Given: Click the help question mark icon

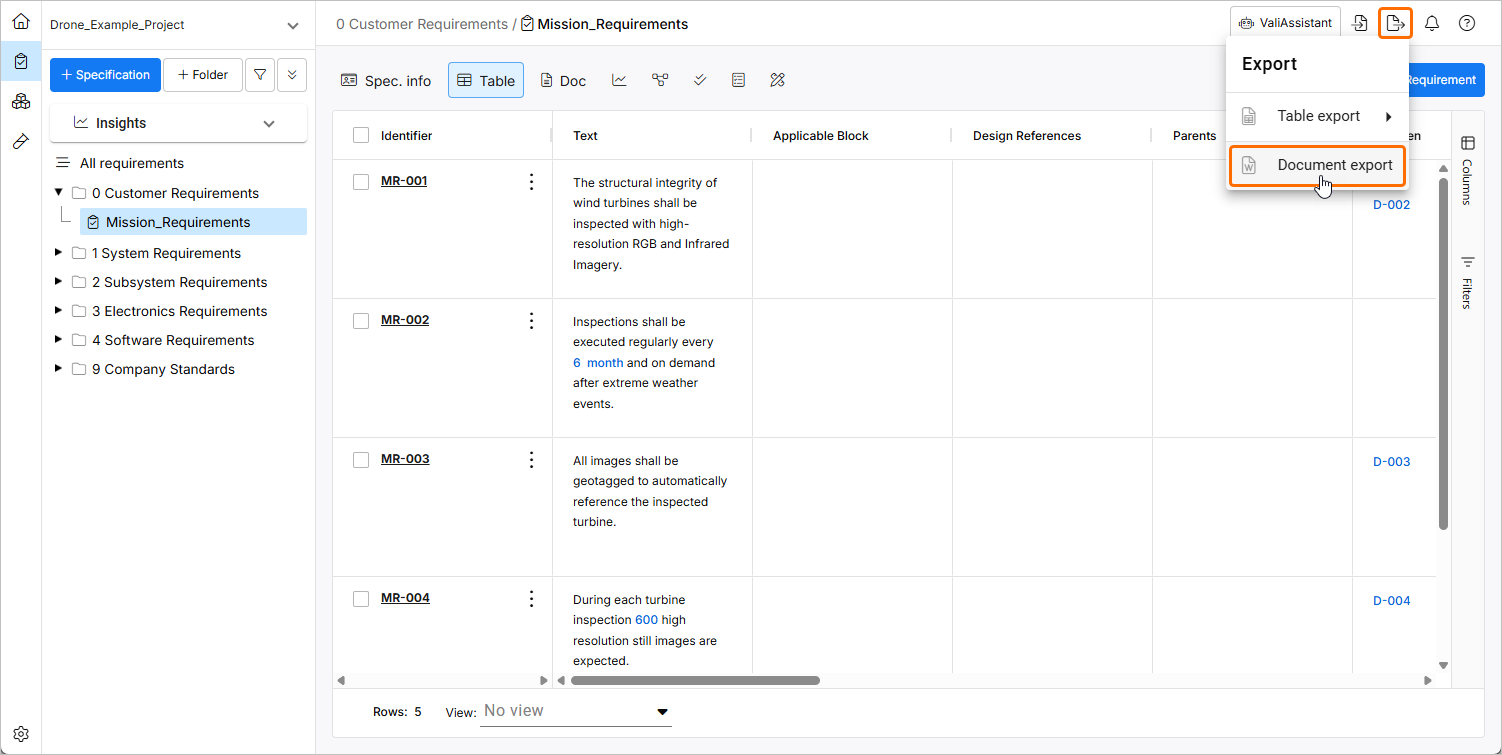Looking at the screenshot, I should click(1467, 23).
